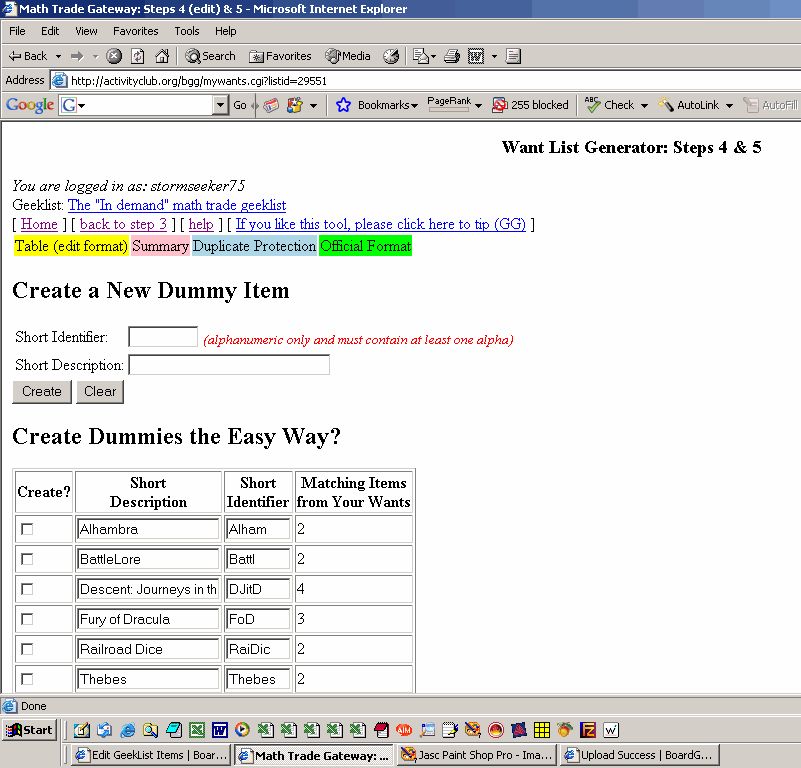801x768 pixels.
Task: Click the Refresh page icon
Action: click(137, 56)
